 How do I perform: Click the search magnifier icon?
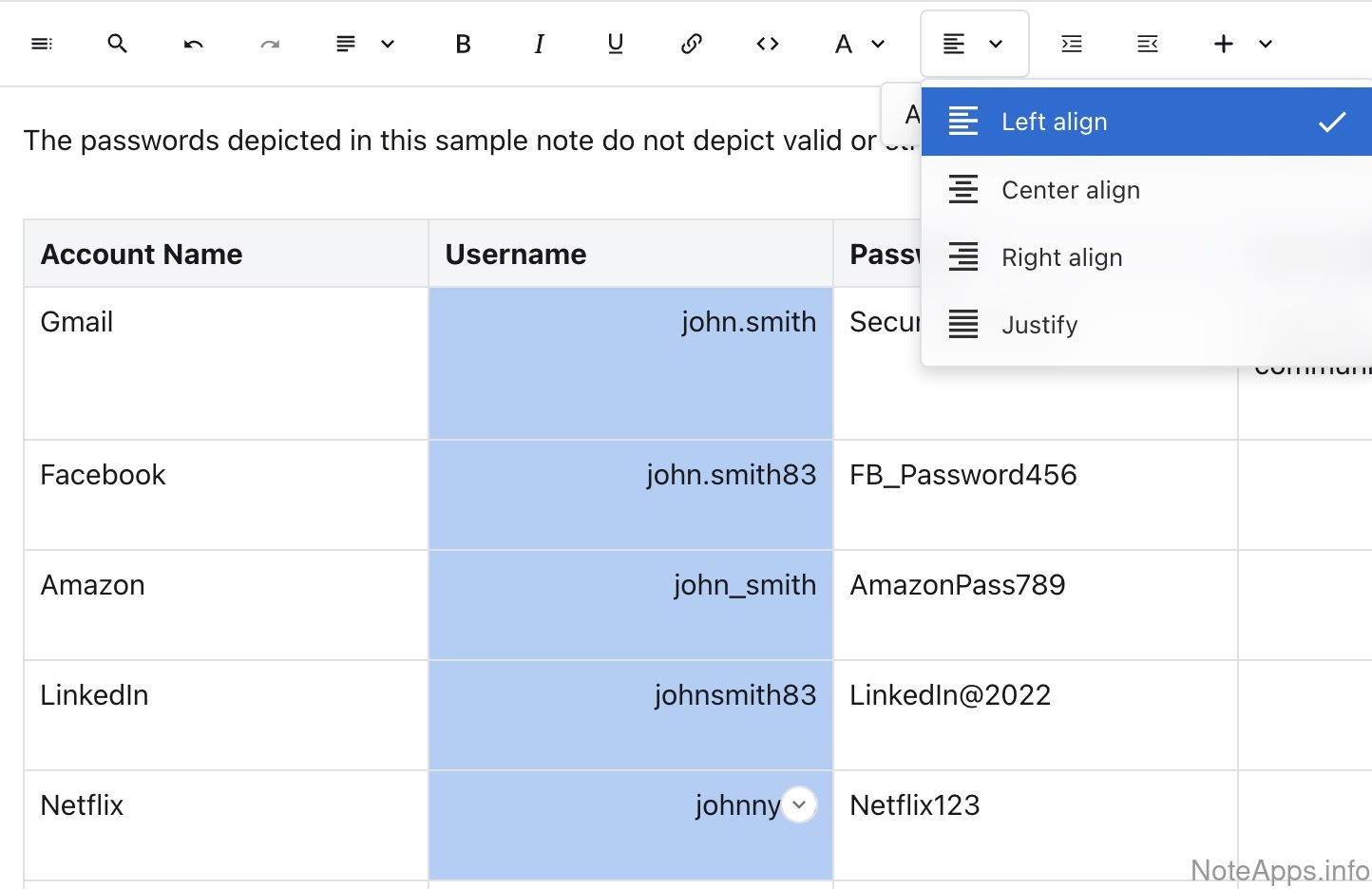(118, 44)
